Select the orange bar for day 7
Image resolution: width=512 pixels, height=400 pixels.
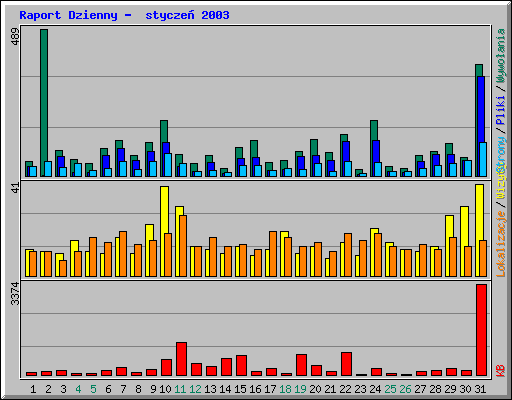(123, 254)
